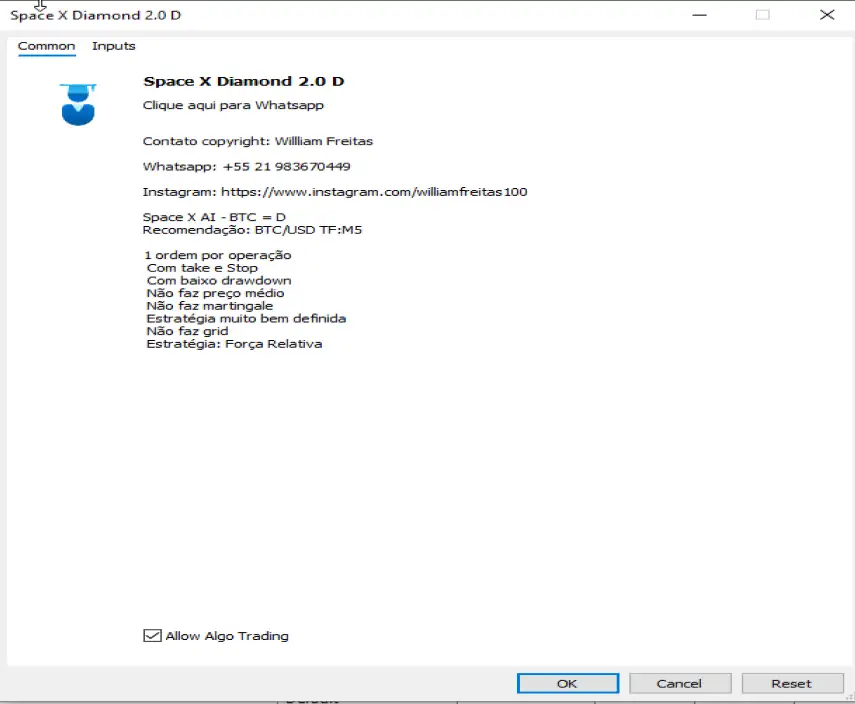This screenshot has height=704, width=855.
Task: Click the 'Space X AI - BTC = D' line
Action: coord(214,217)
